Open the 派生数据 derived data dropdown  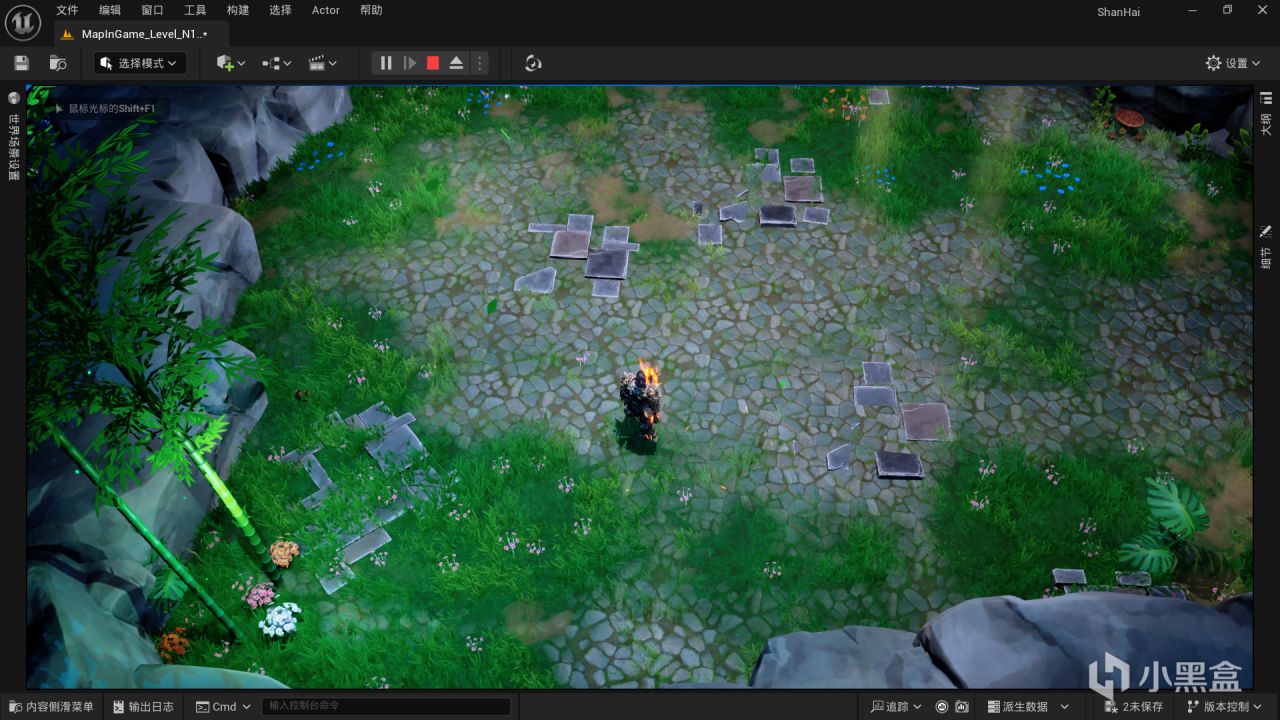pos(1028,706)
